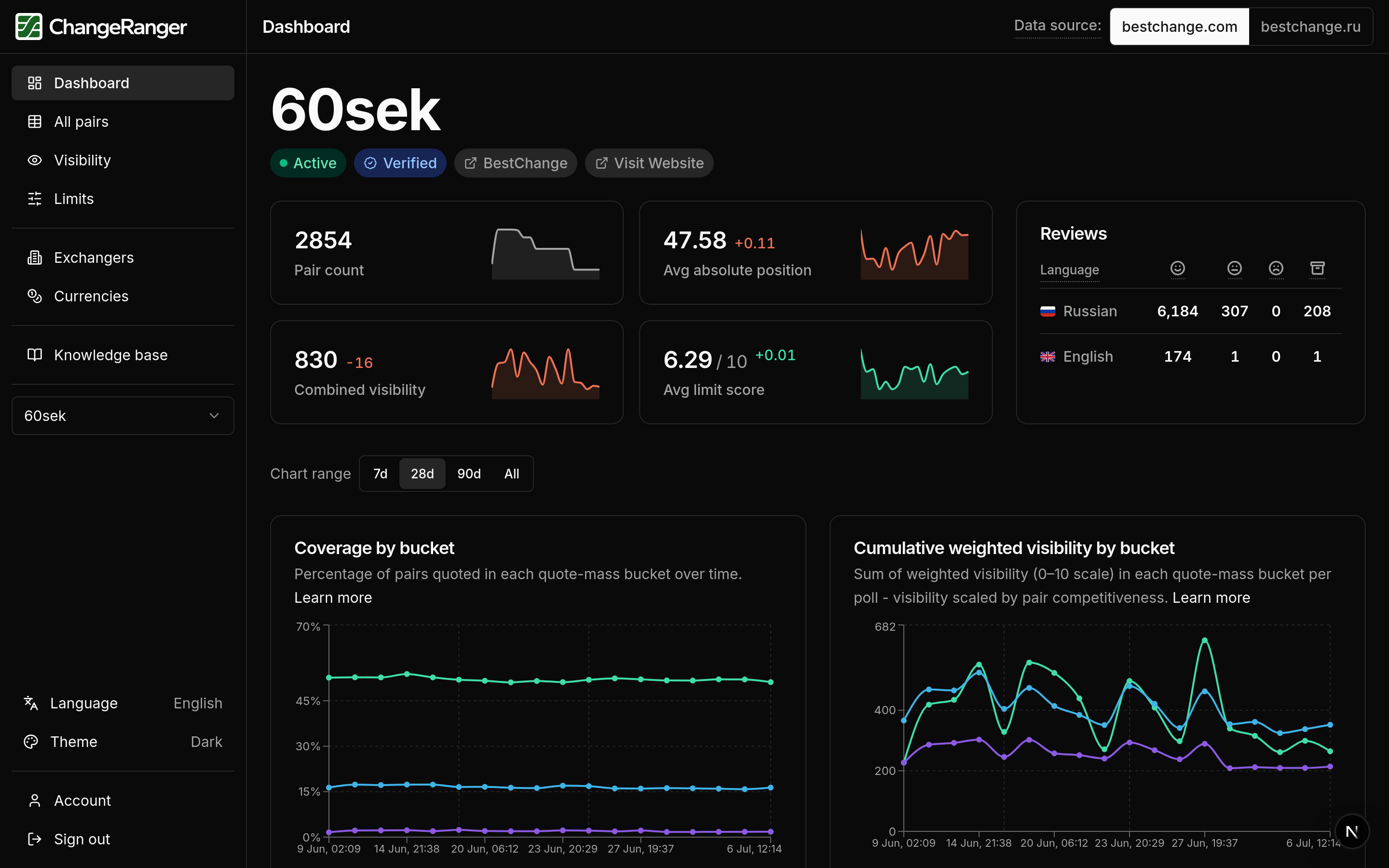Set chart range to 7d

click(x=380, y=474)
